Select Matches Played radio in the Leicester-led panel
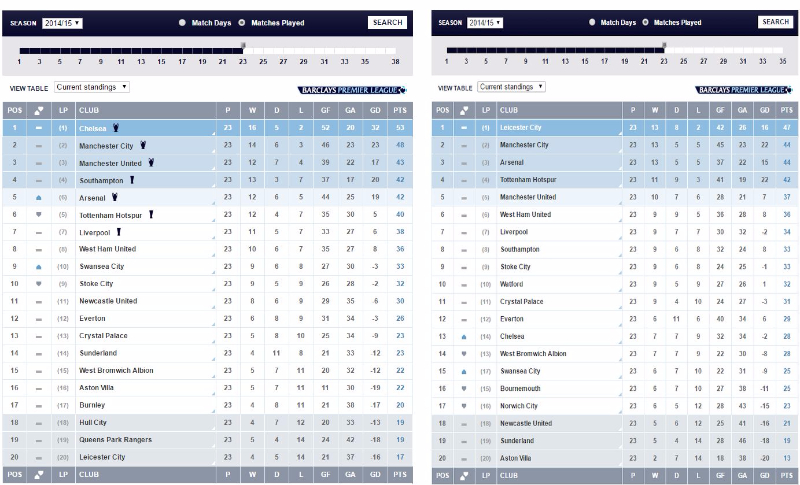 point(646,22)
